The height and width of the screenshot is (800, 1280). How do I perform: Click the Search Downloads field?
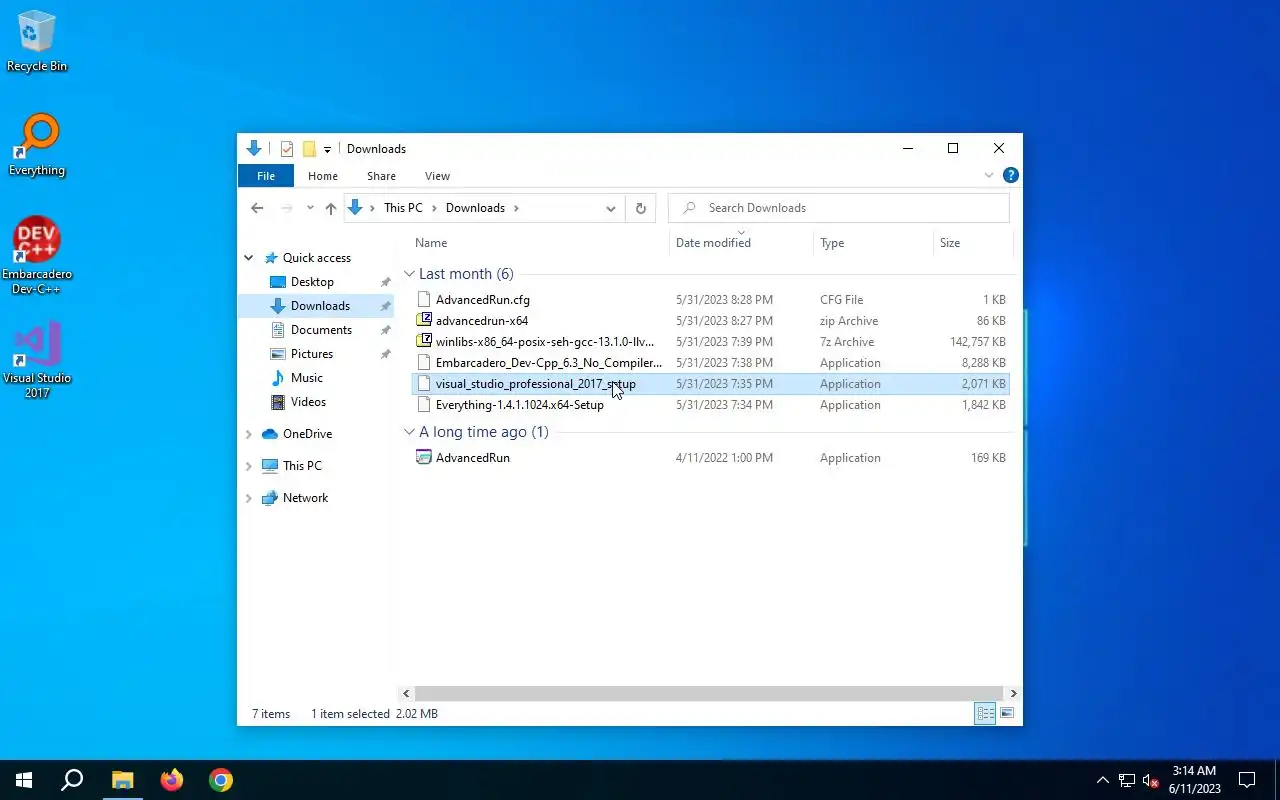tap(838, 208)
